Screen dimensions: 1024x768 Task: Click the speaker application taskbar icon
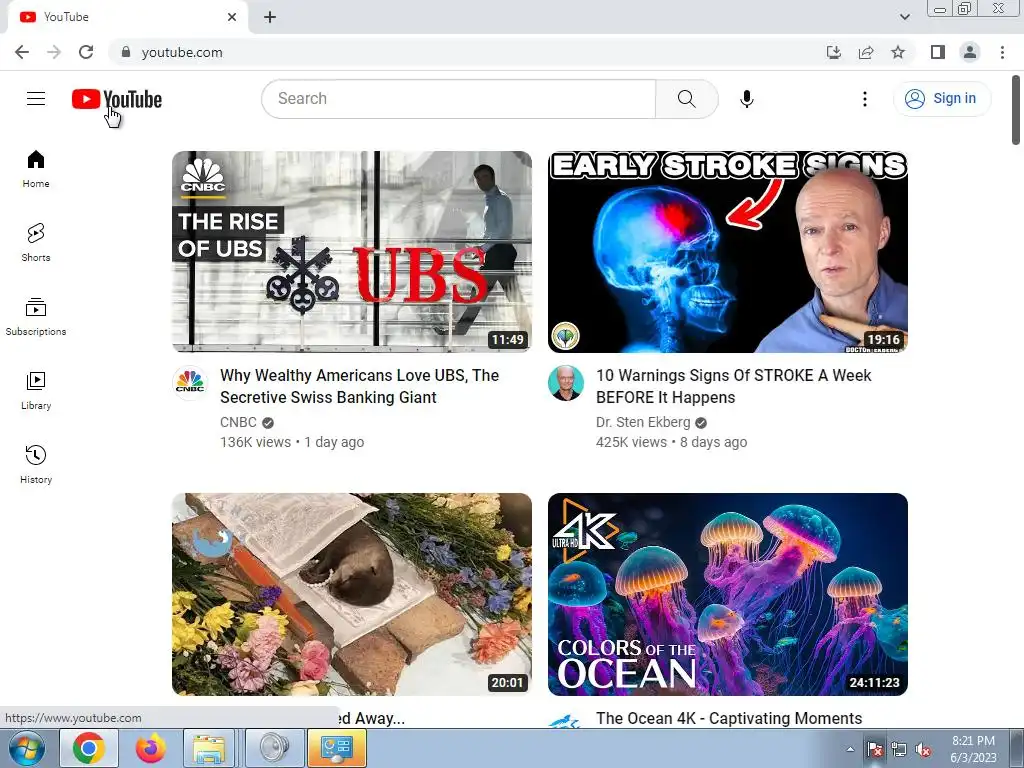(274, 748)
